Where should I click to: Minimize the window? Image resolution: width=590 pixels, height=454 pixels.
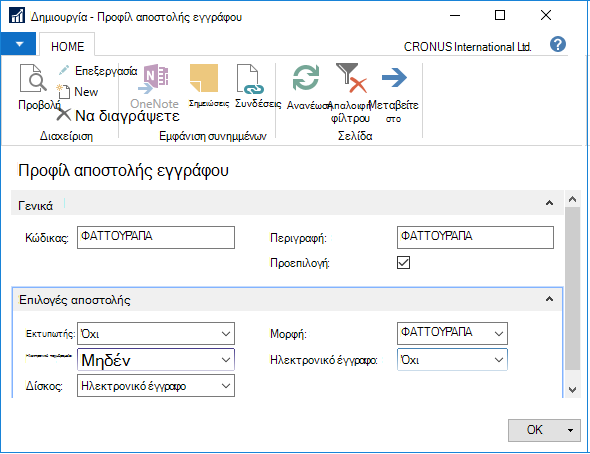pos(455,15)
